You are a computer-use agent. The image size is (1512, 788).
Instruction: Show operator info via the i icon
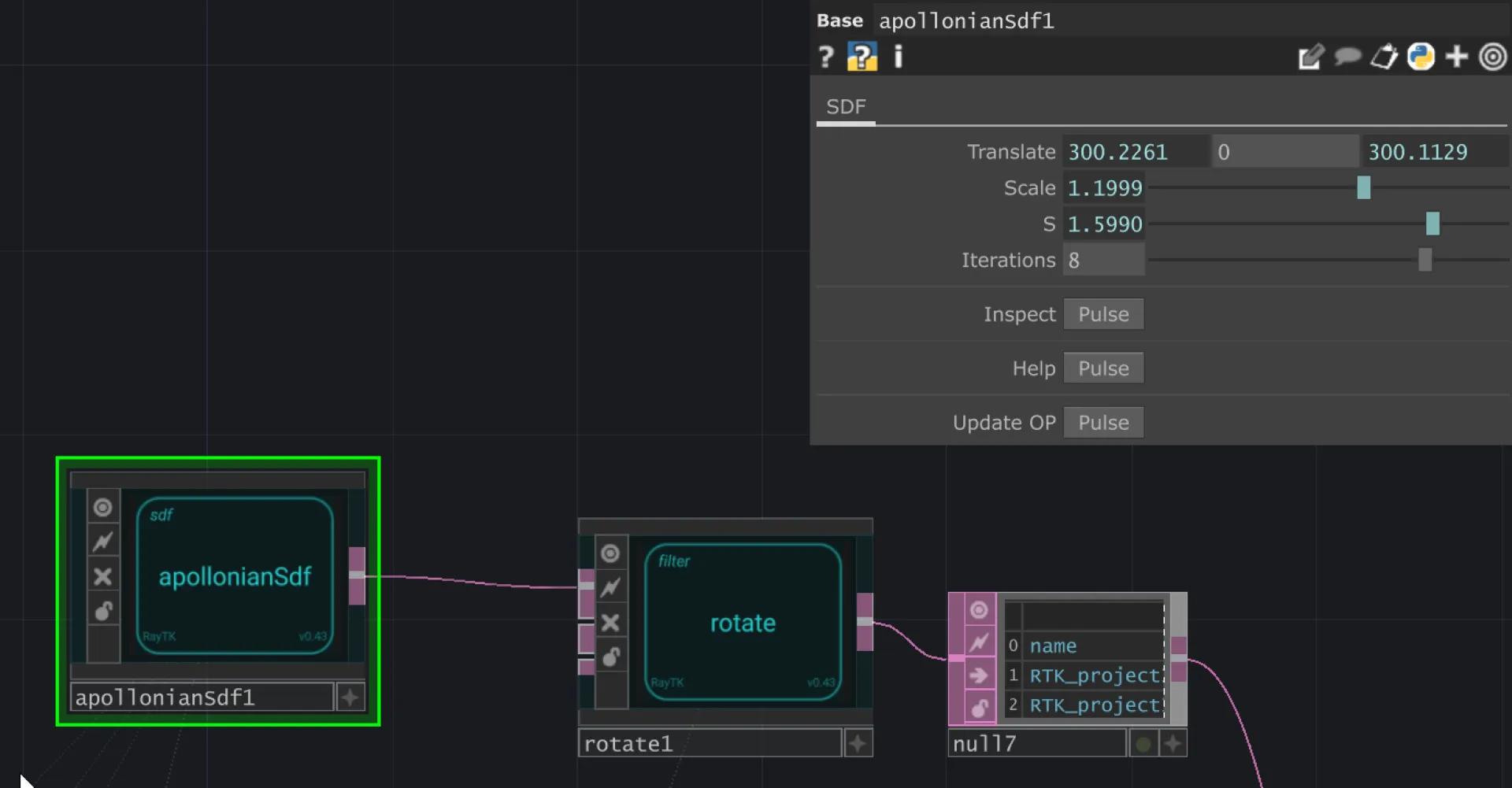(898, 57)
